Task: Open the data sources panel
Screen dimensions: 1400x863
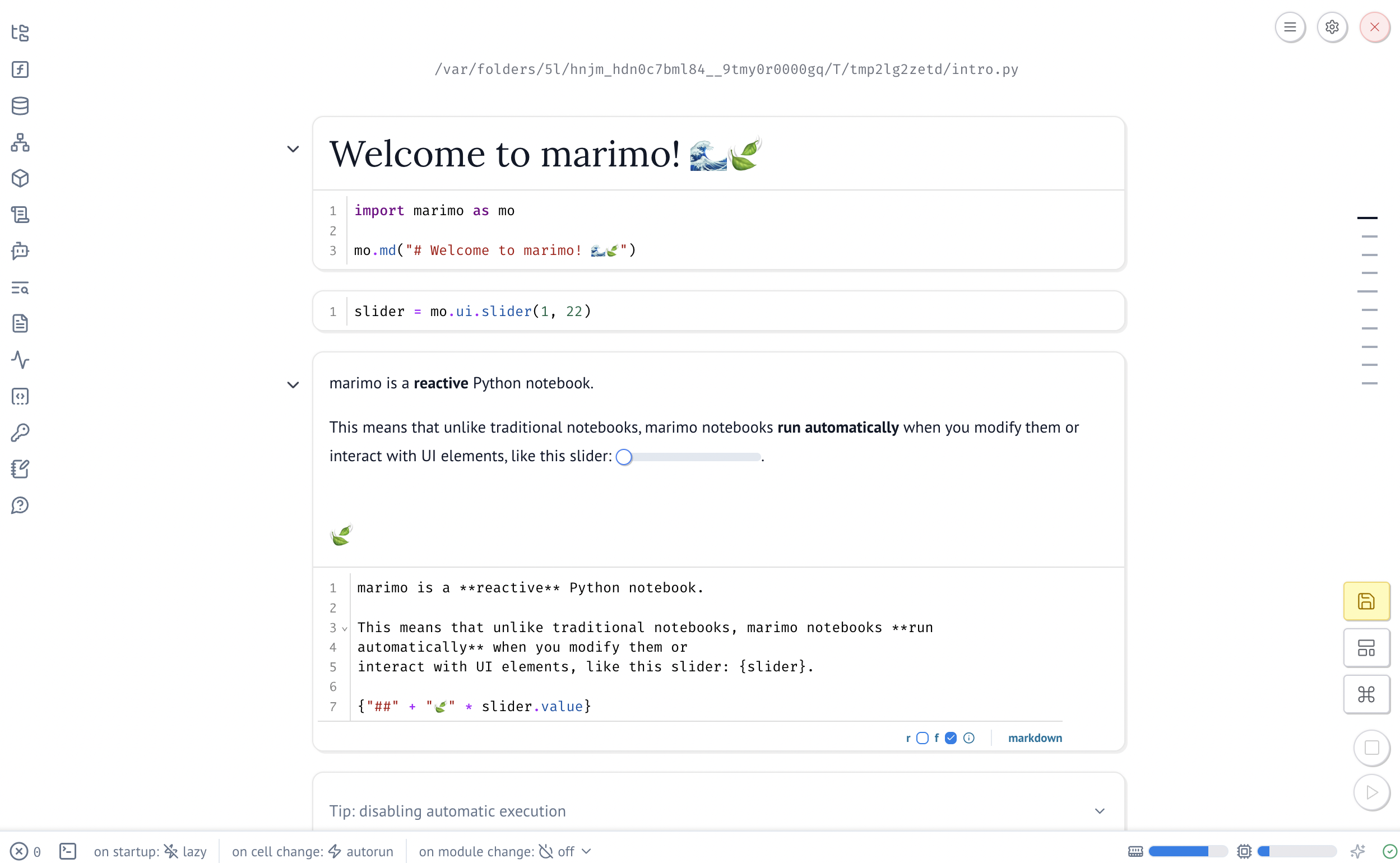Action: pyautogui.click(x=20, y=105)
